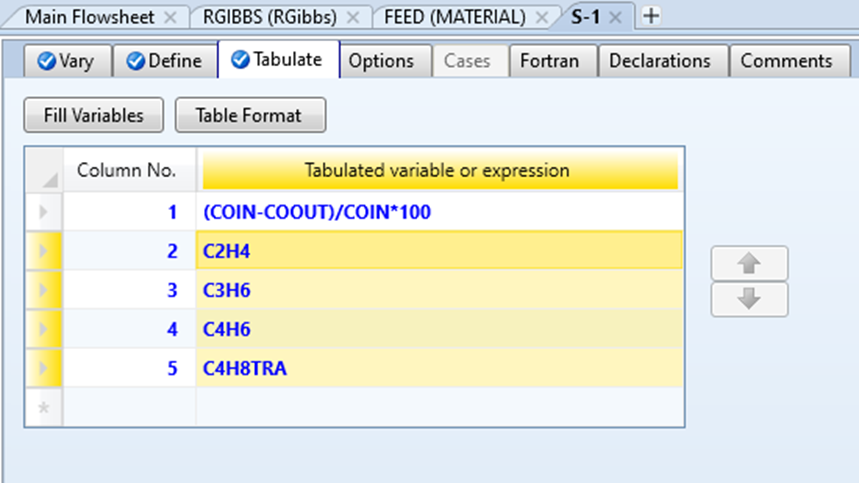Open the Vary sheet tab

(x=68, y=61)
